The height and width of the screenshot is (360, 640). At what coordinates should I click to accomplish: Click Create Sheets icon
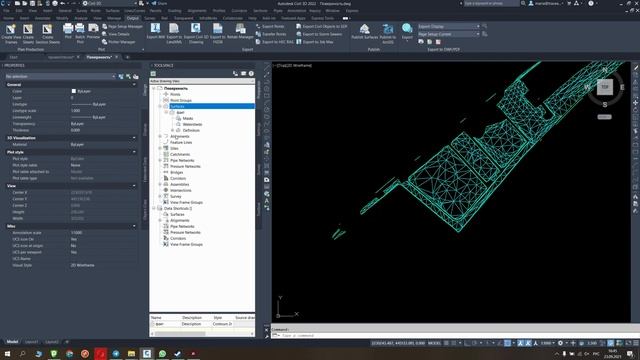pos(28,29)
